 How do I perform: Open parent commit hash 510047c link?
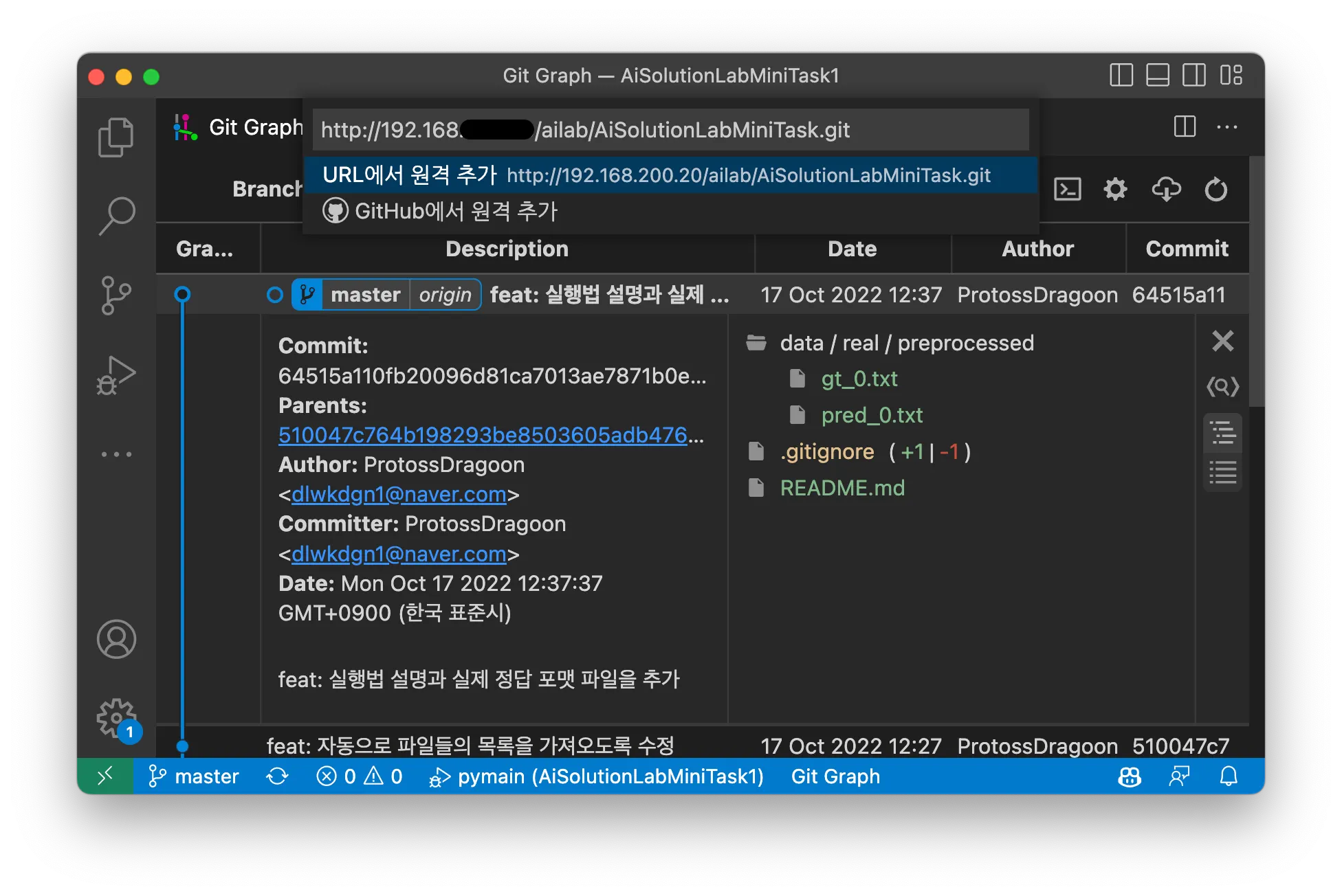[483, 435]
